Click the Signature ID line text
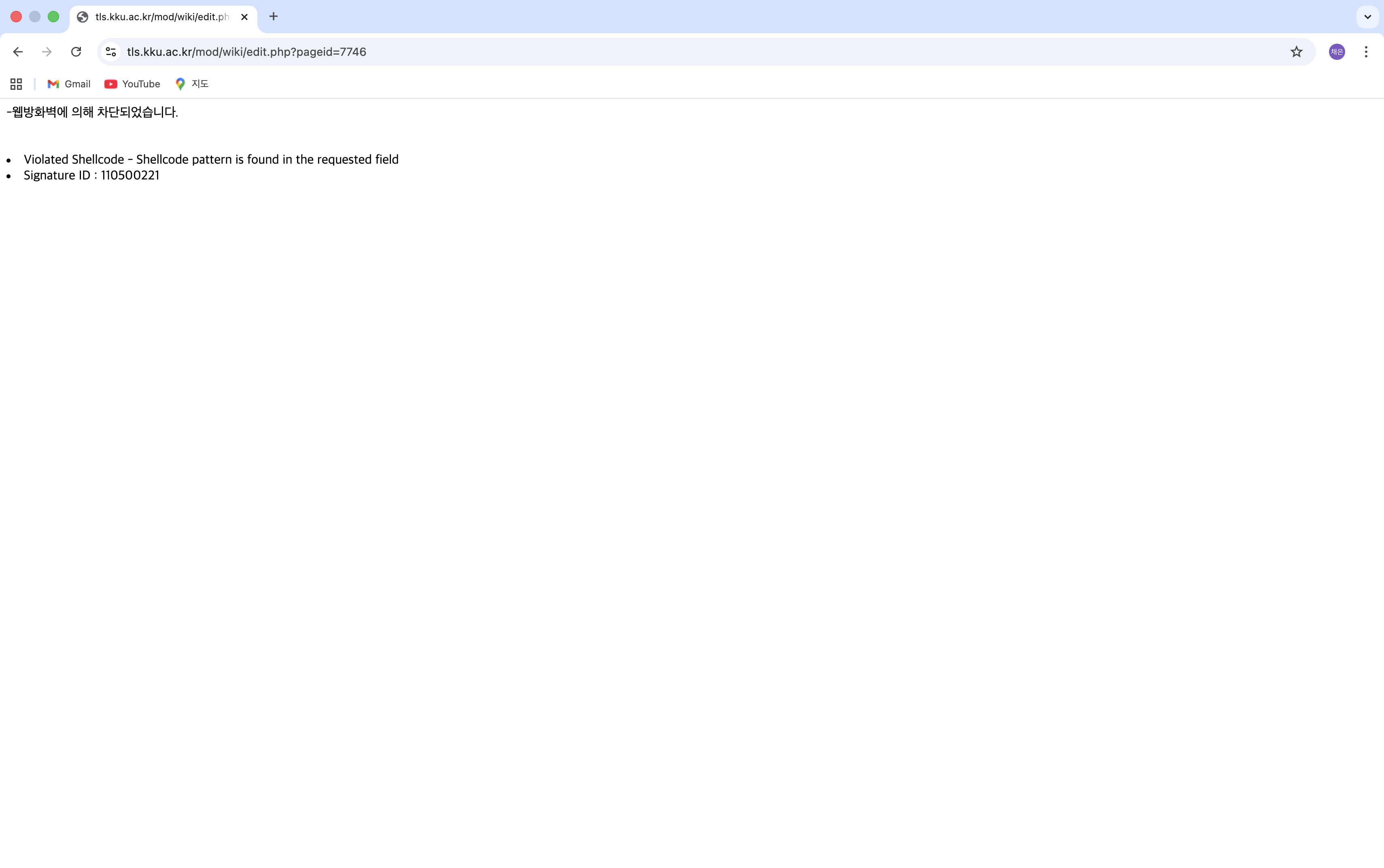 pos(91,175)
